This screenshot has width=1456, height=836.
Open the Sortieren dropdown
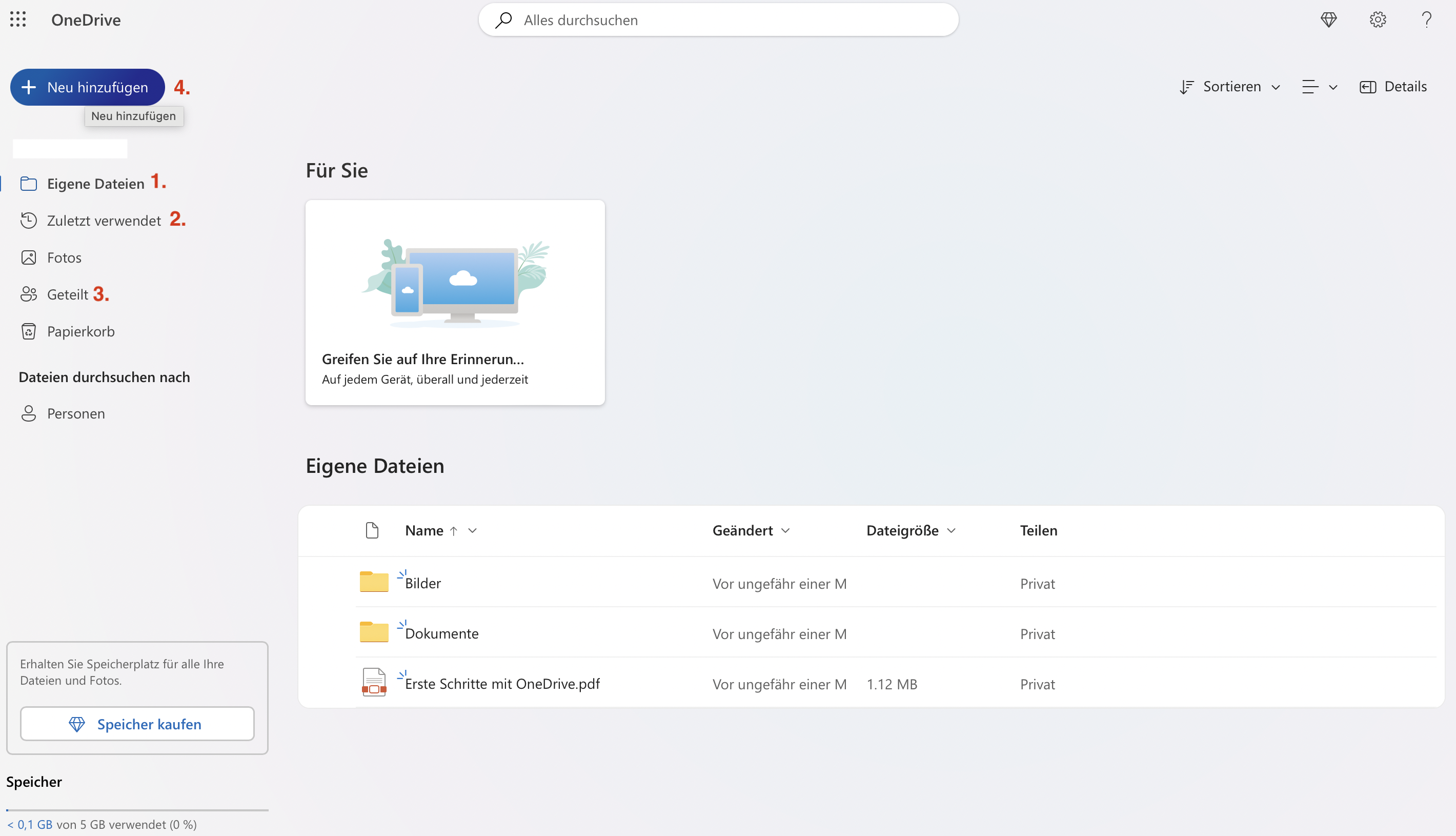[x=1229, y=87]
